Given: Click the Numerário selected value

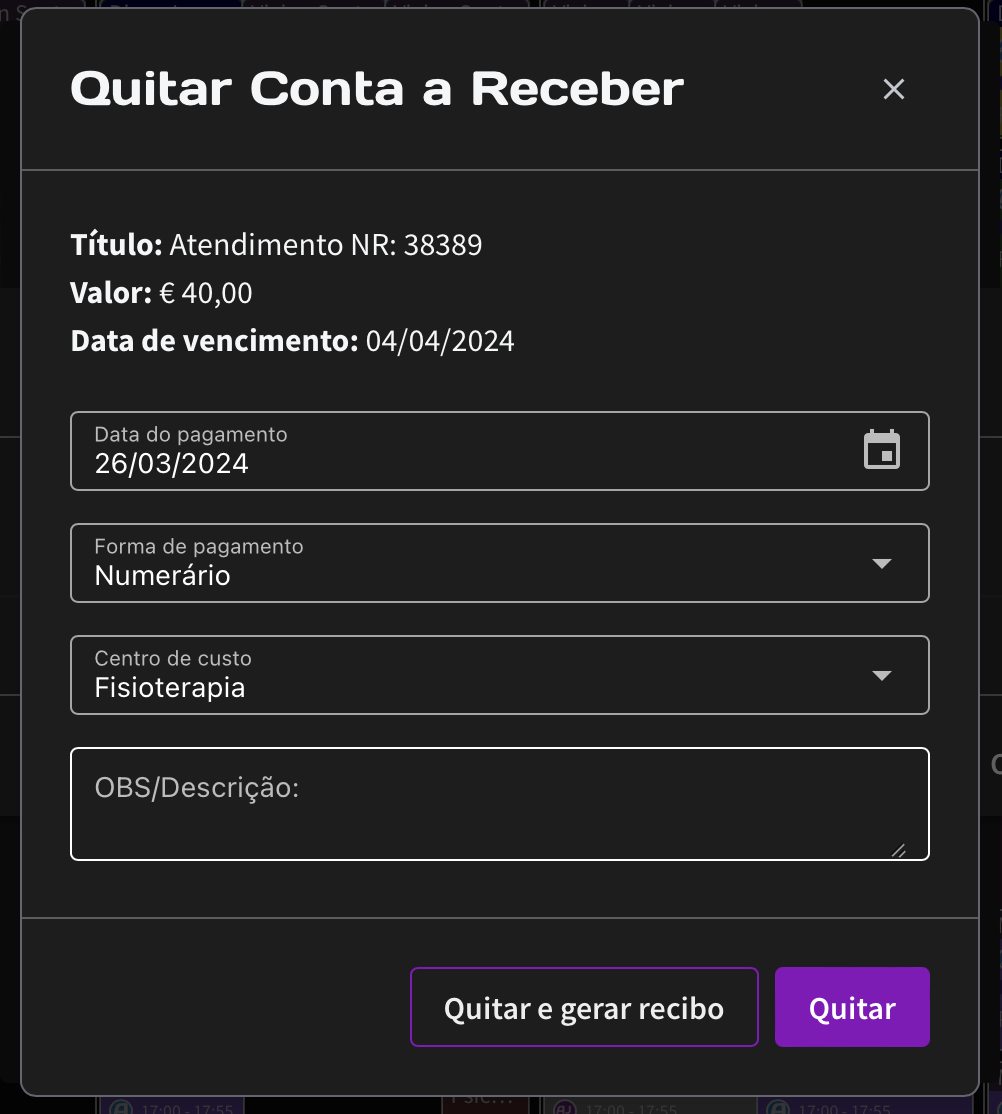Looking at the screenshot, I should (163, 575).
